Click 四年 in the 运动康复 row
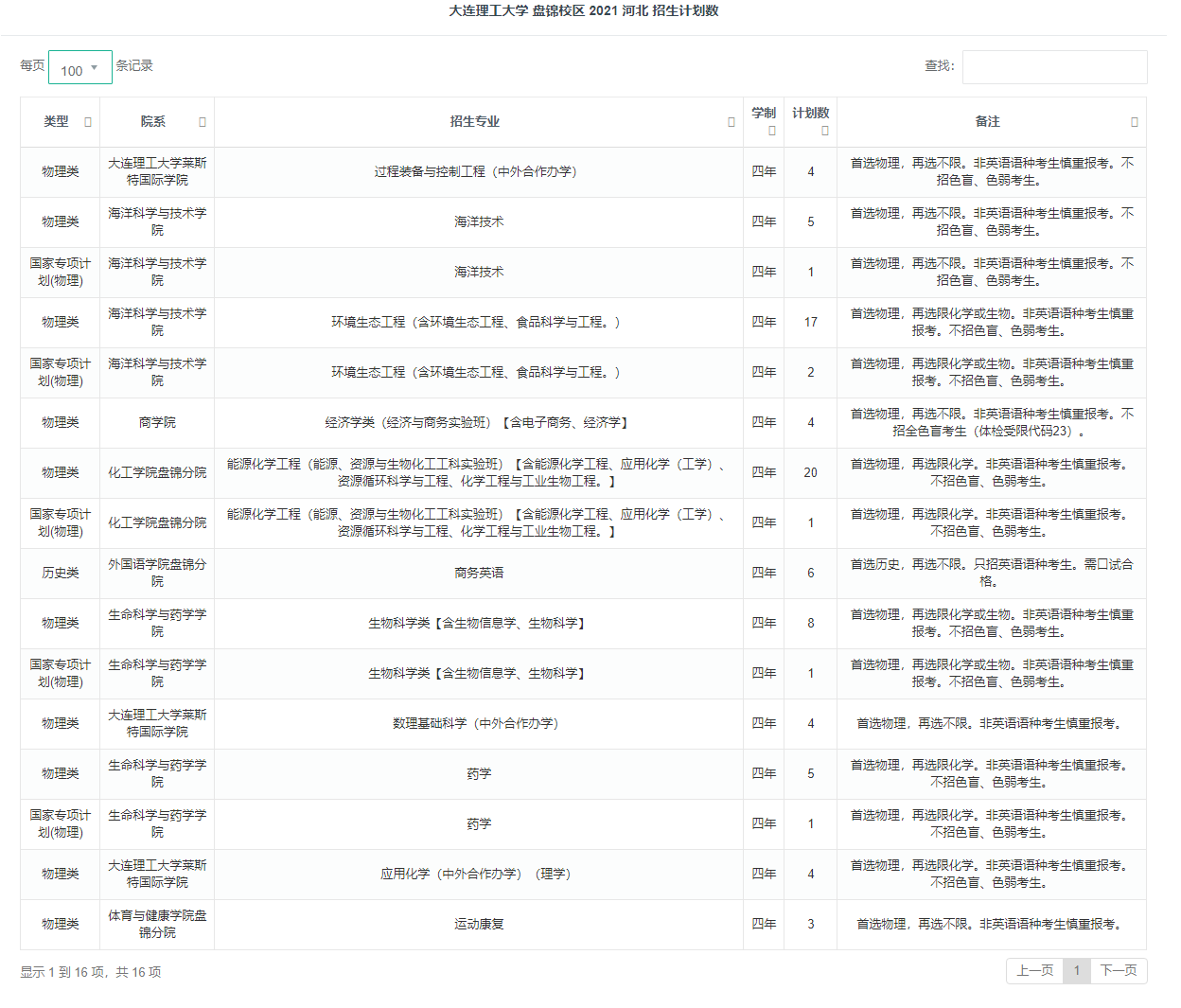The height and width of the screenshot is (1008, 1181). point(764,925)
